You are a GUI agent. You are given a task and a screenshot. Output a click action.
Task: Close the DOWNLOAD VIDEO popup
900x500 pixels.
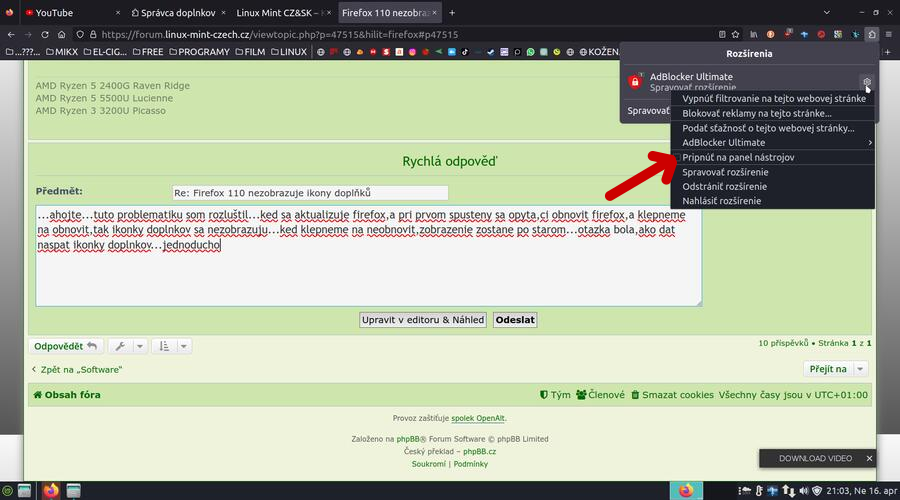(869, 458)
